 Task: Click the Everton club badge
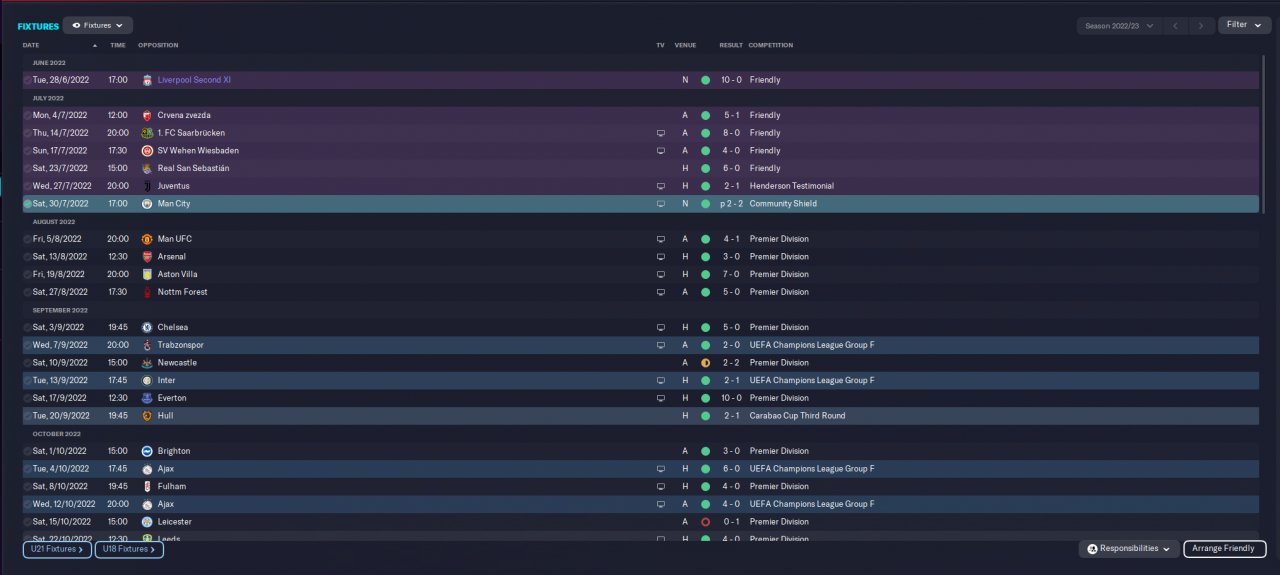click(x=147, y=398)
